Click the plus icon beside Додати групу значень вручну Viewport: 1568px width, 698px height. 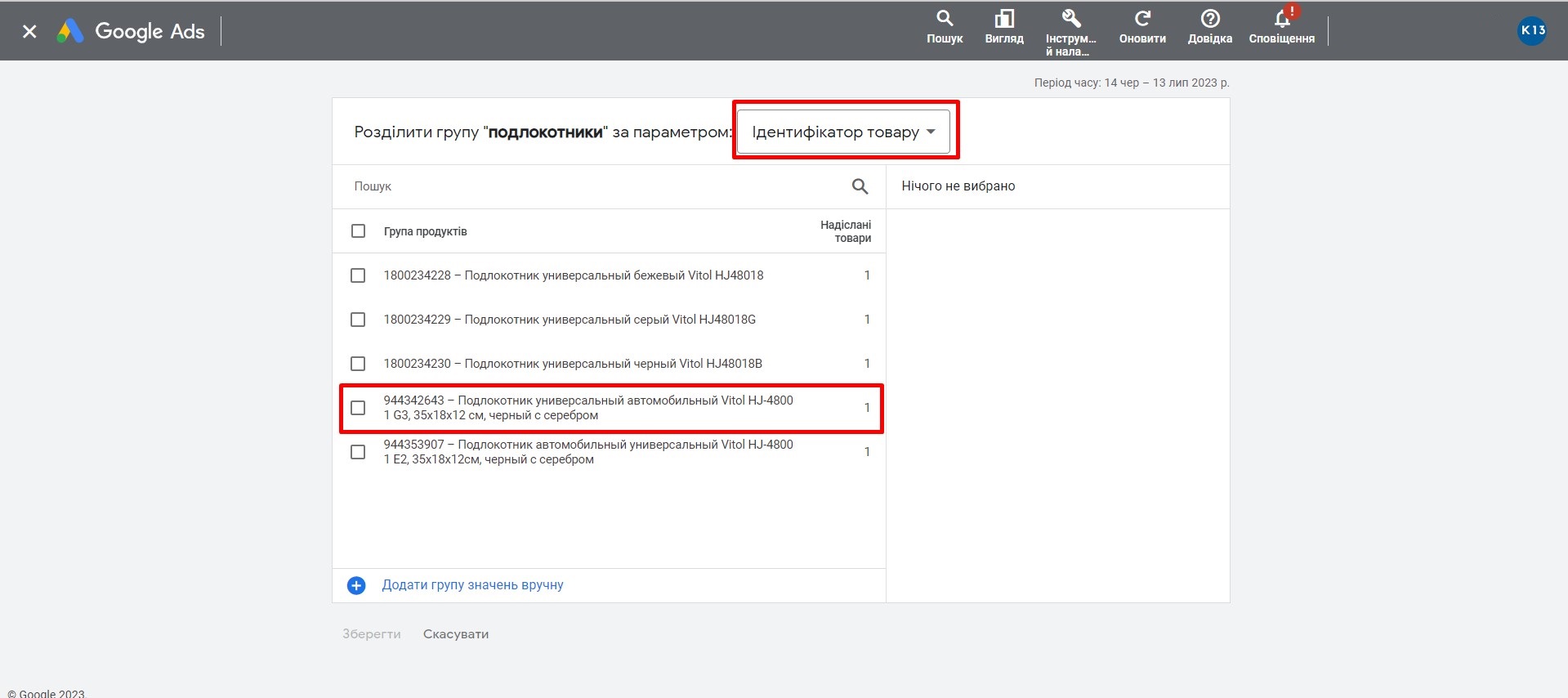[356, 585]
